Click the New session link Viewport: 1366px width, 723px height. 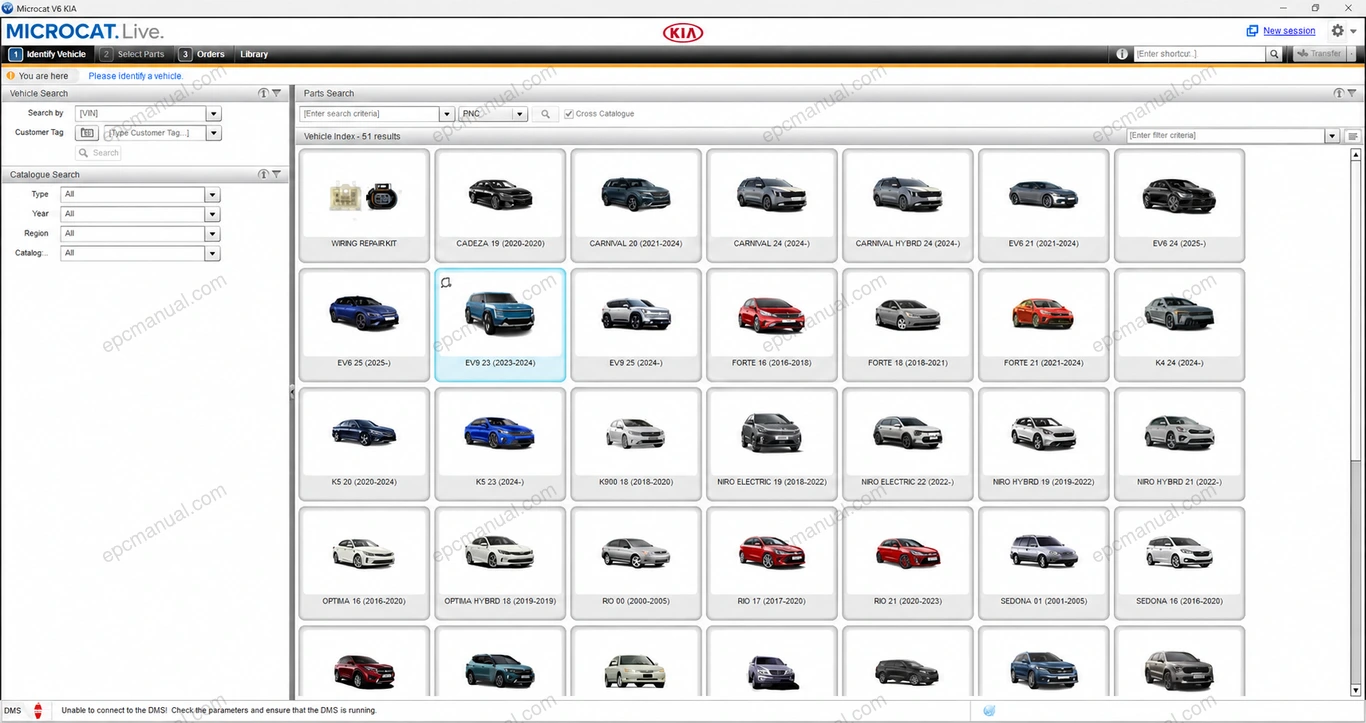click(x=1289, y=31)
